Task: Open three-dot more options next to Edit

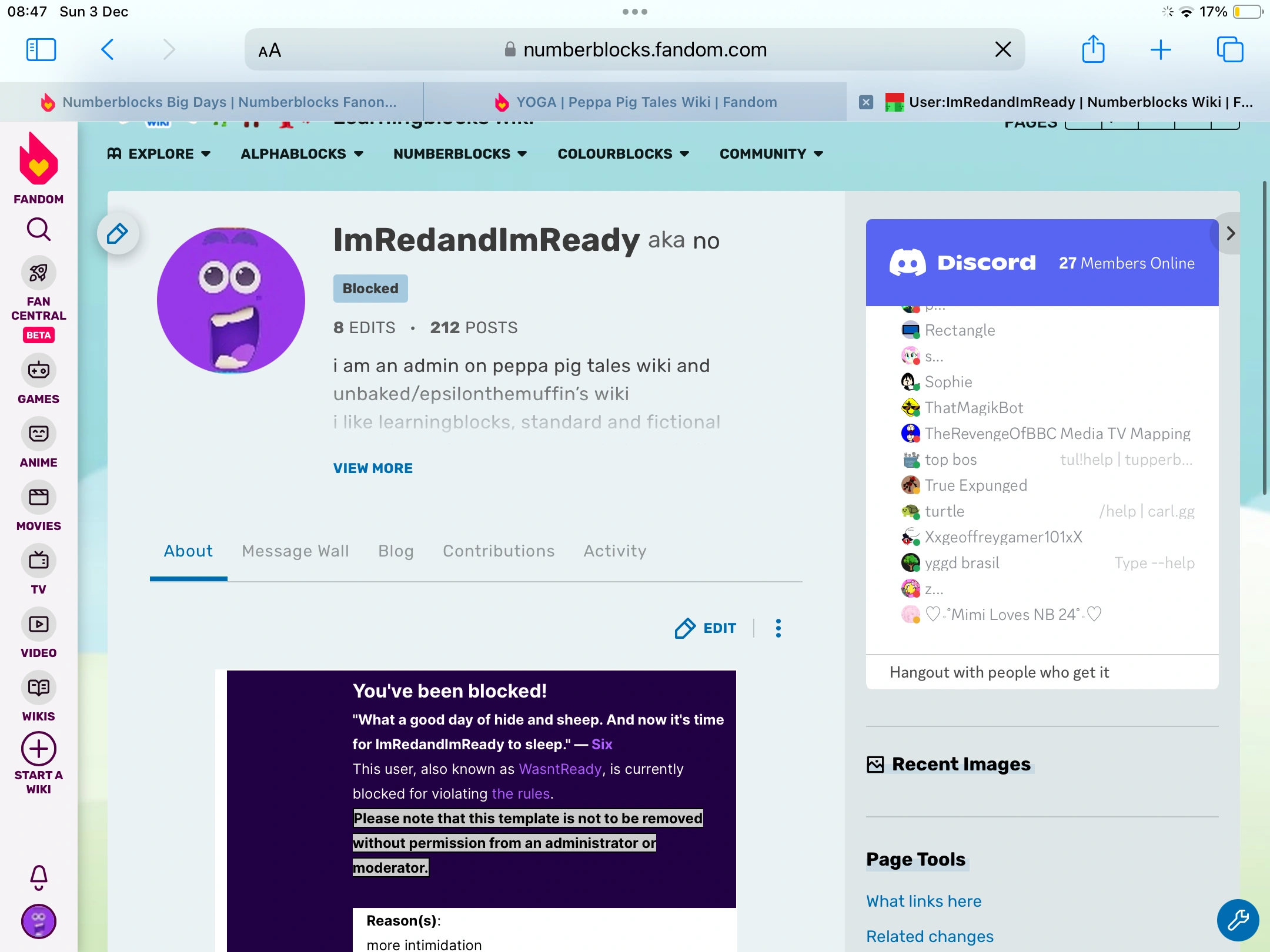Action: [778, 628]
